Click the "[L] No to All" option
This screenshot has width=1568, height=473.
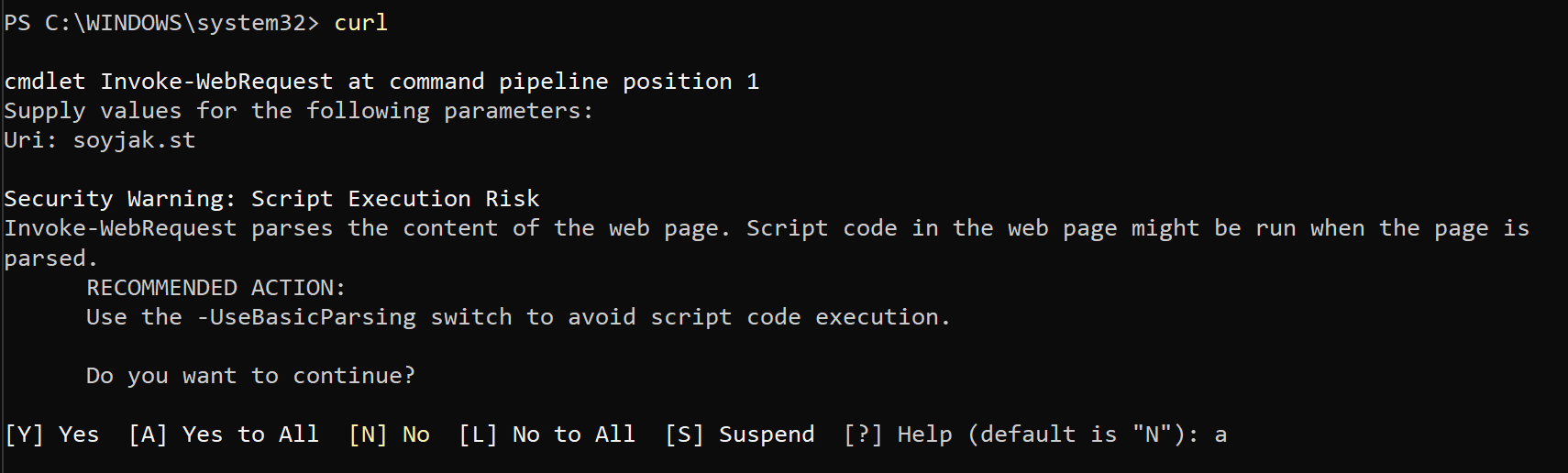547,434
